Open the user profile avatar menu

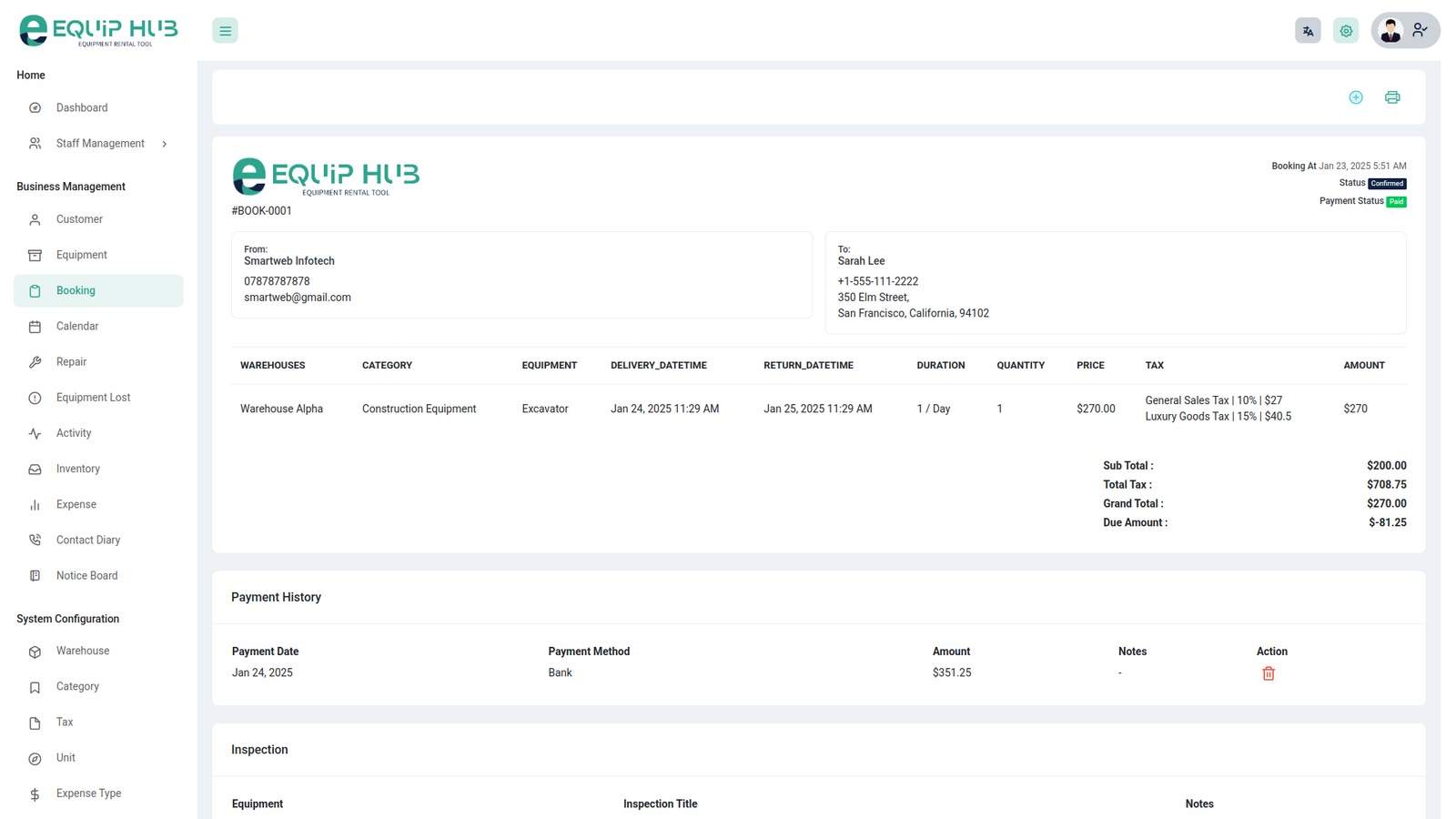pos(1404,31)
